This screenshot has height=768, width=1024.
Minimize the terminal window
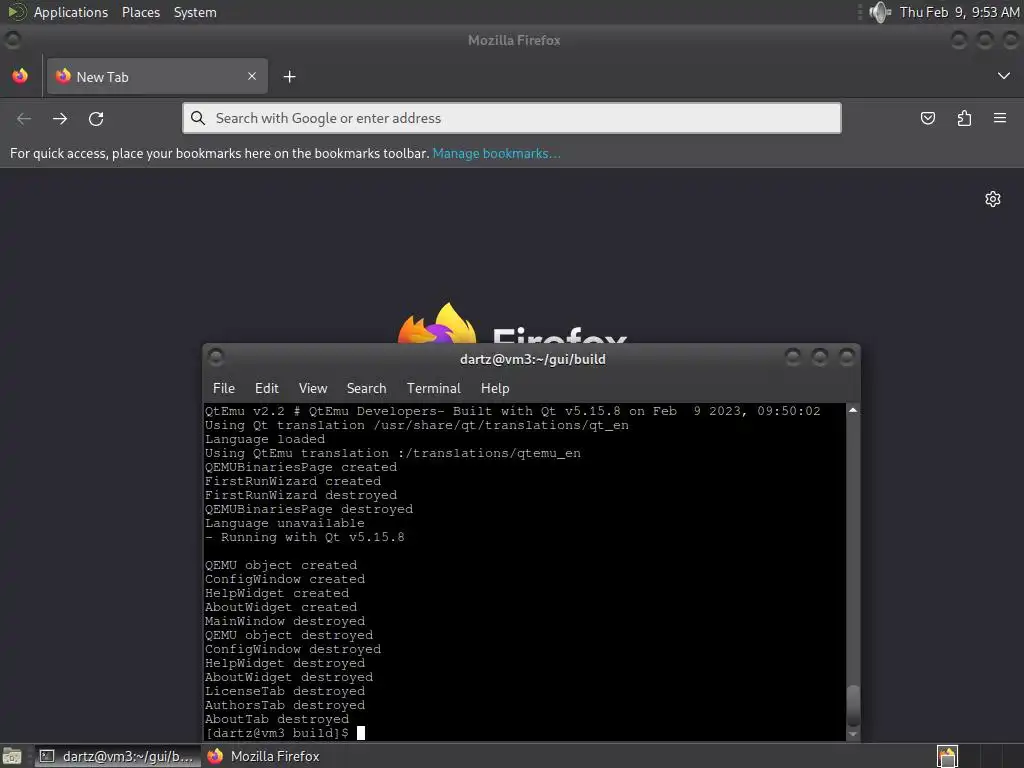pos(793,357)
